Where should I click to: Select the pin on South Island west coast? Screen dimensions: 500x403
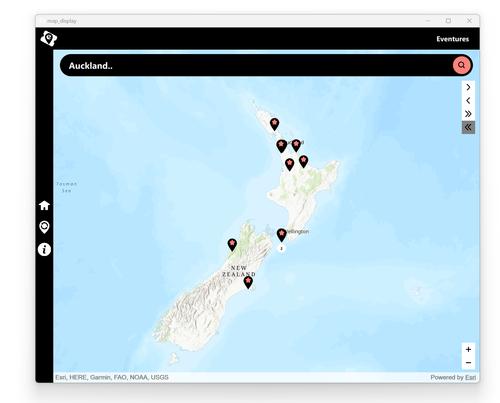pos(232,245)
